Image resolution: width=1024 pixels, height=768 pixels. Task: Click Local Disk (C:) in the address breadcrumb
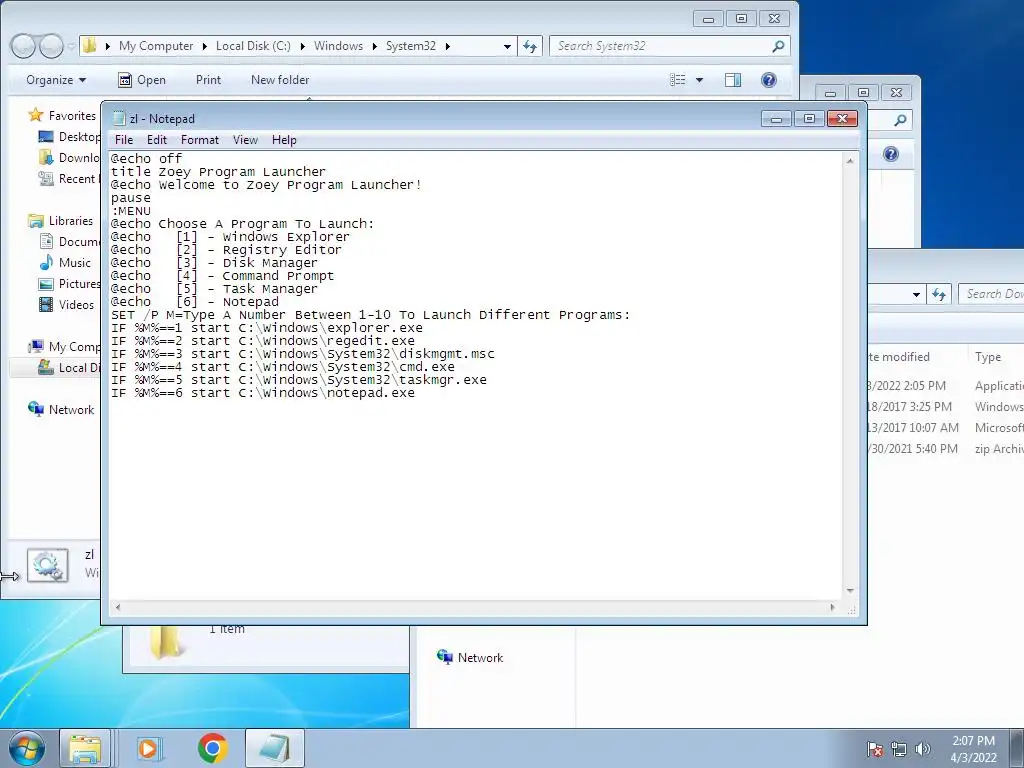[x=253, y=46]
